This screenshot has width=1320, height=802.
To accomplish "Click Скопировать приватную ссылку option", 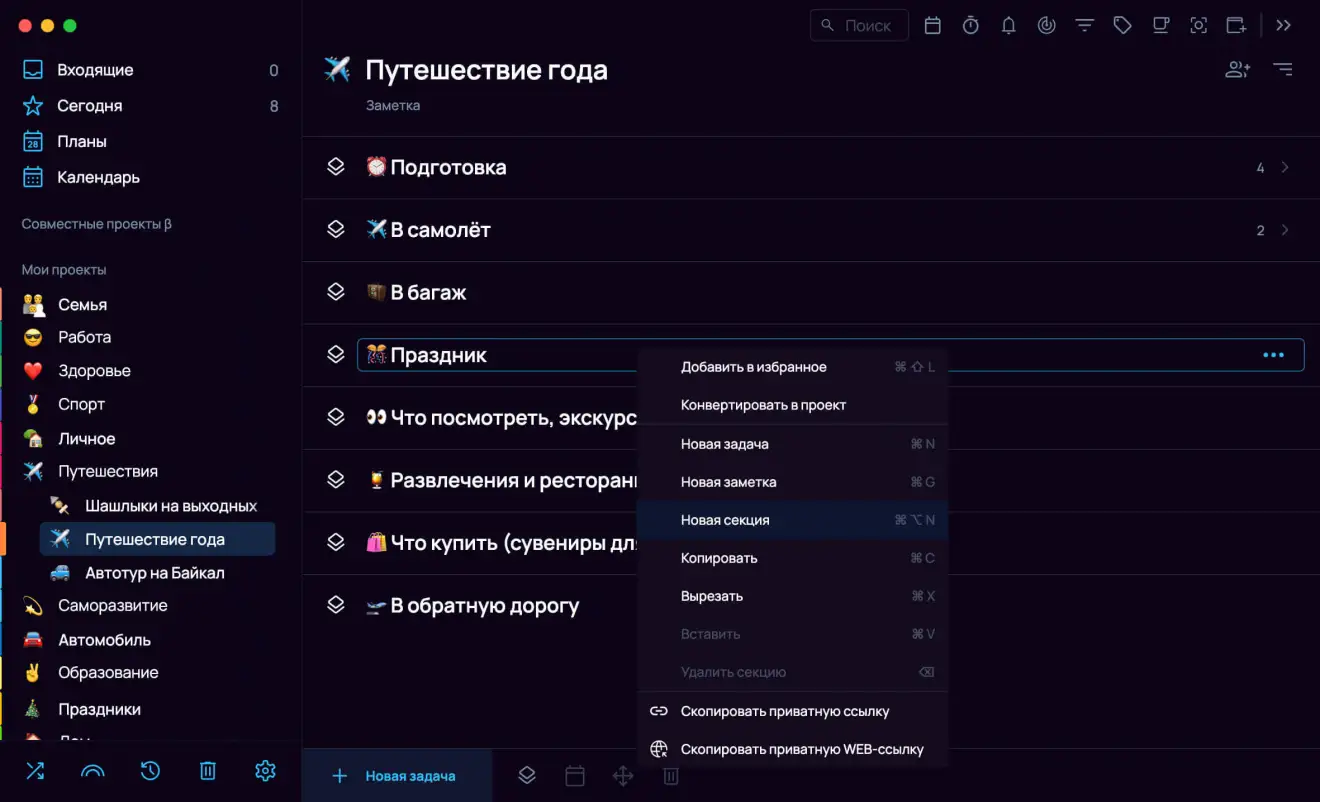I will click(784, 711).
